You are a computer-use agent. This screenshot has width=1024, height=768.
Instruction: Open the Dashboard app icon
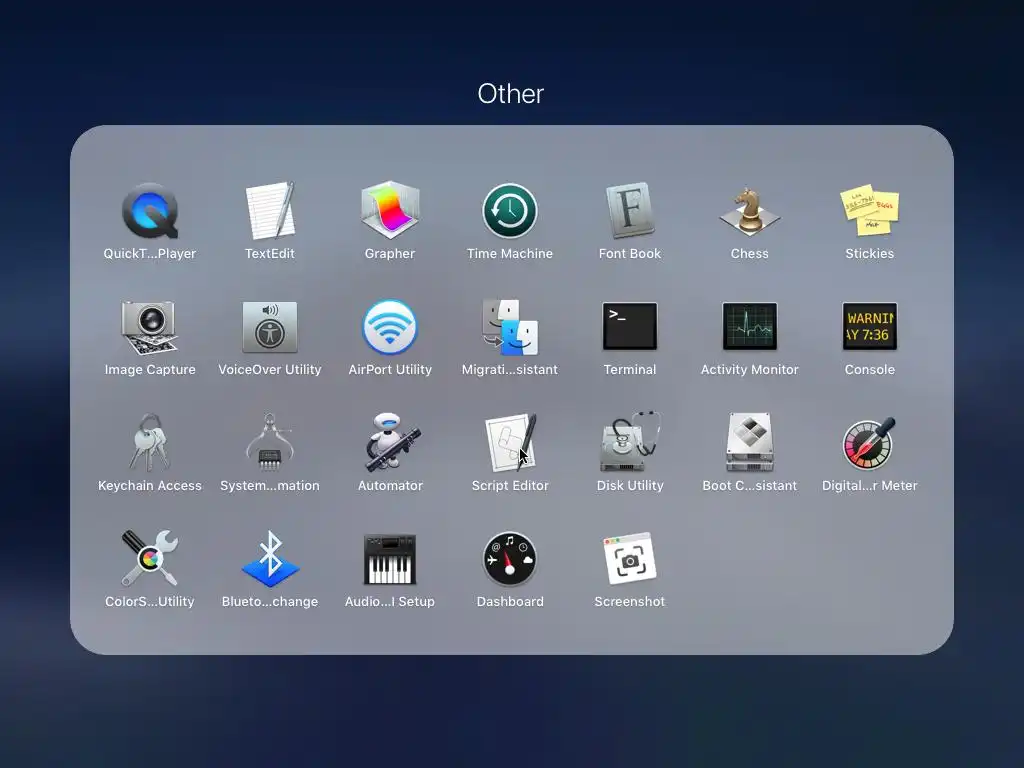click(x=510, y=560)
